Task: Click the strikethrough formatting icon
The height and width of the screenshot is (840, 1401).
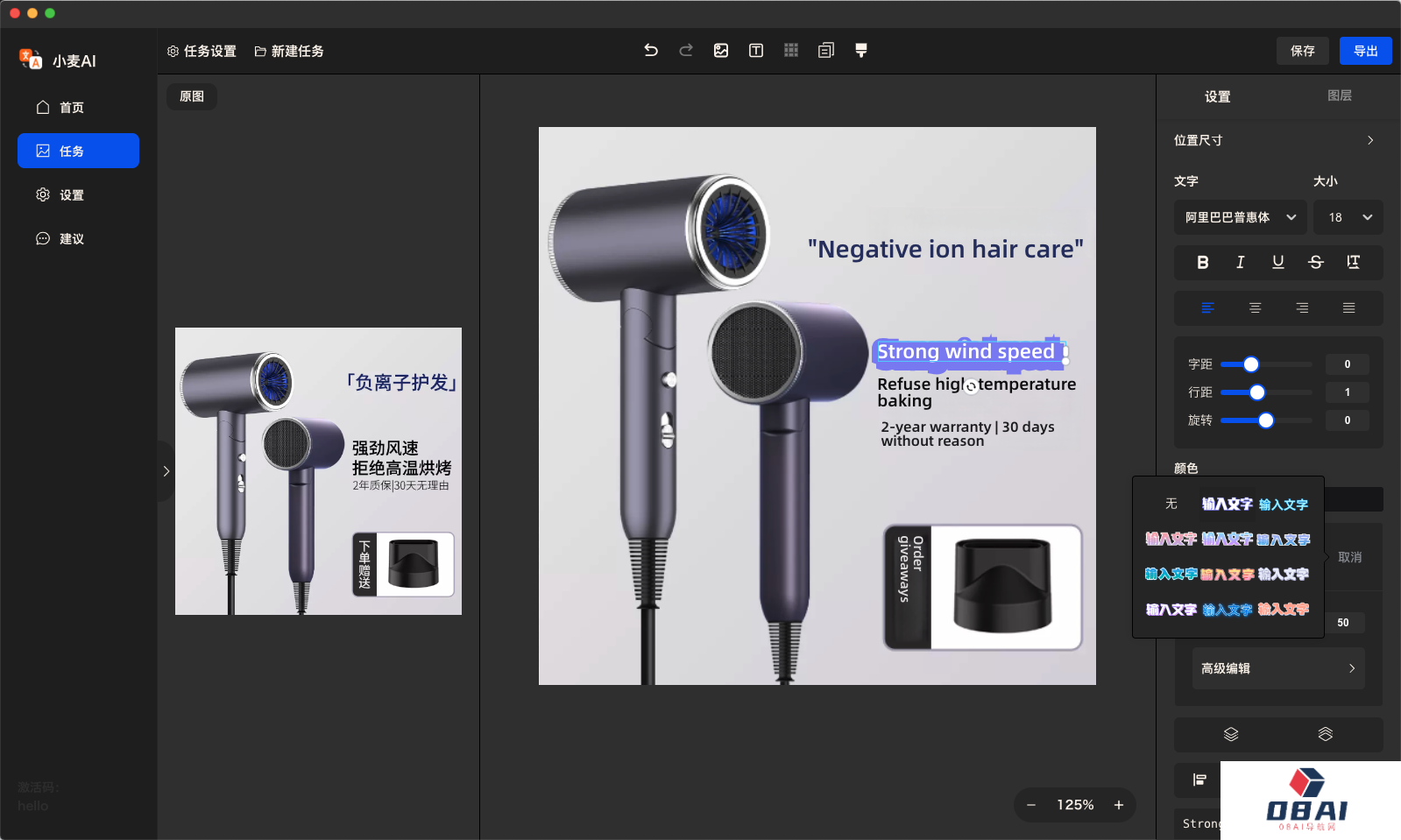Action: [1315, 262]
